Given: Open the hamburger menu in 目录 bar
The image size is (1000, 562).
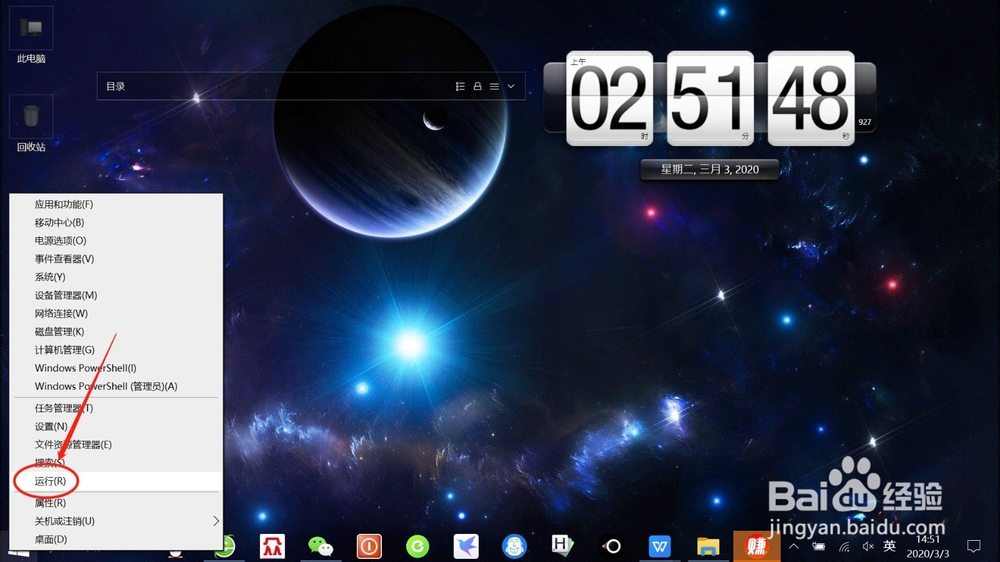Looking at the screenshot, I should pos(494,86).
